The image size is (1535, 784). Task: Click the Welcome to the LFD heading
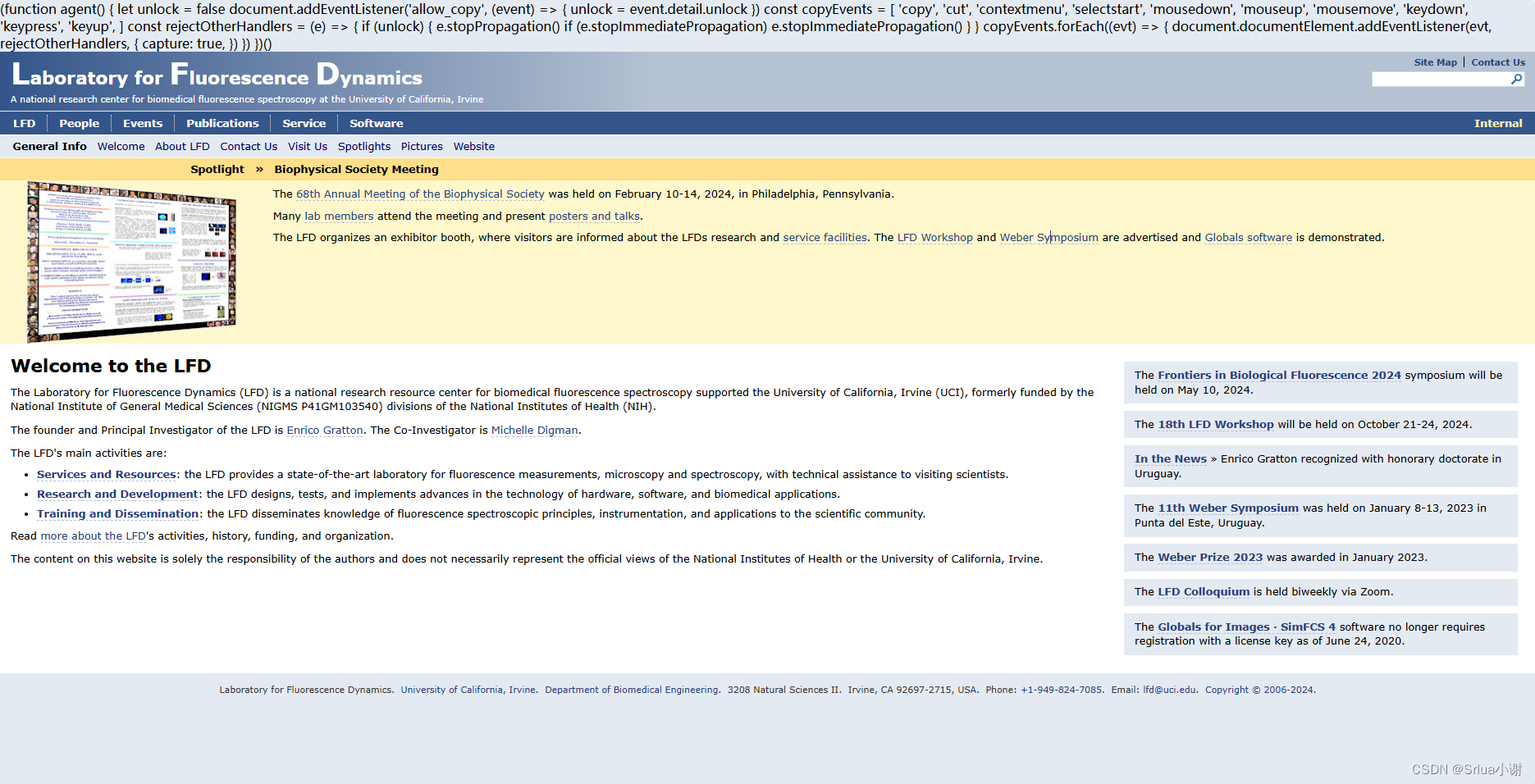[x=111, y=367]
